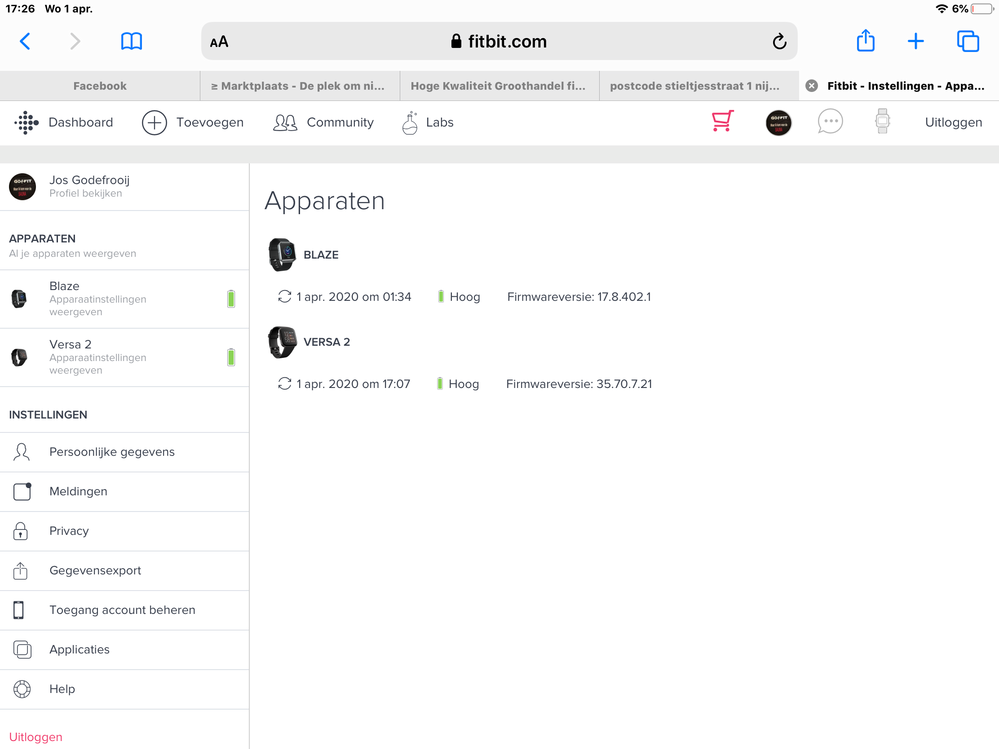Click the red Uitloggen link in sidebar

coord(36,737)
